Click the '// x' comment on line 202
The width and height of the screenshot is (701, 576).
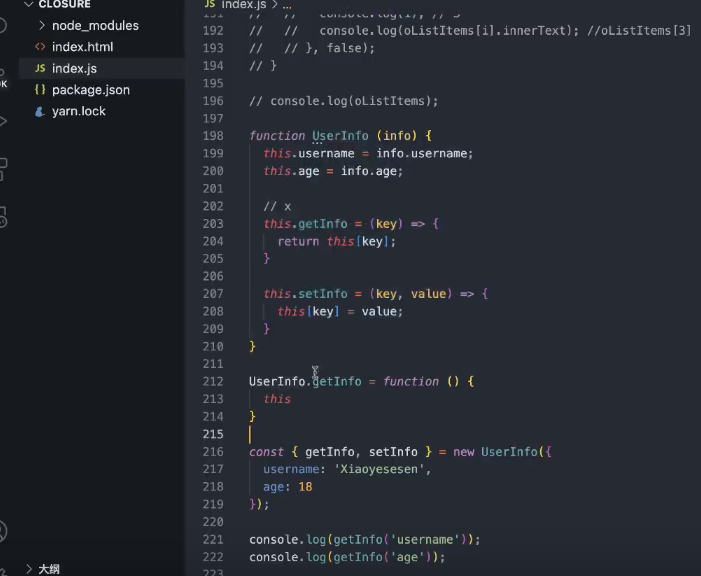[x=277, y=207]
